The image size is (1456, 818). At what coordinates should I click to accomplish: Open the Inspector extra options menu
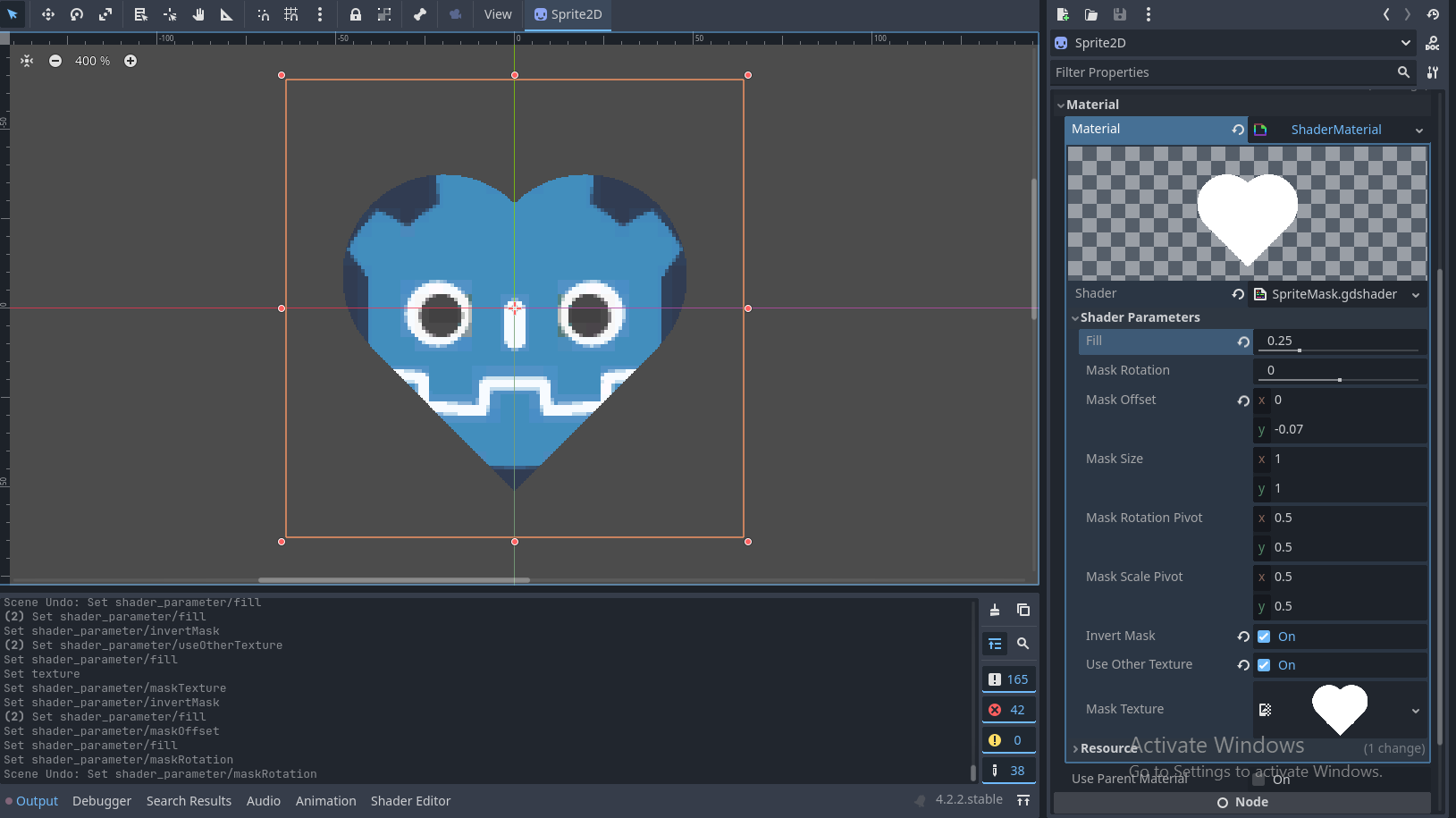[x=1149, y=14]
